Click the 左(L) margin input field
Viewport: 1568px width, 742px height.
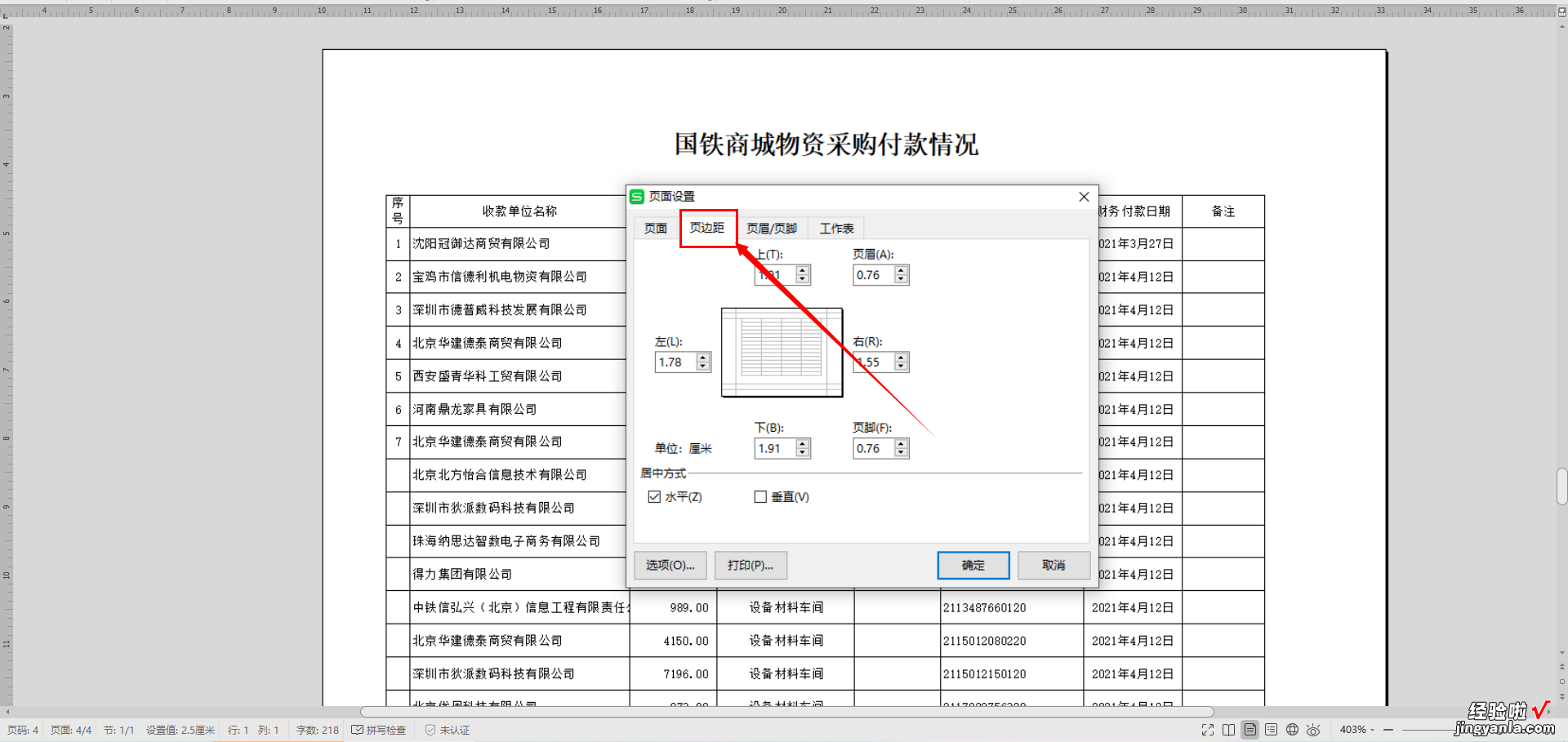coord(676,362)
